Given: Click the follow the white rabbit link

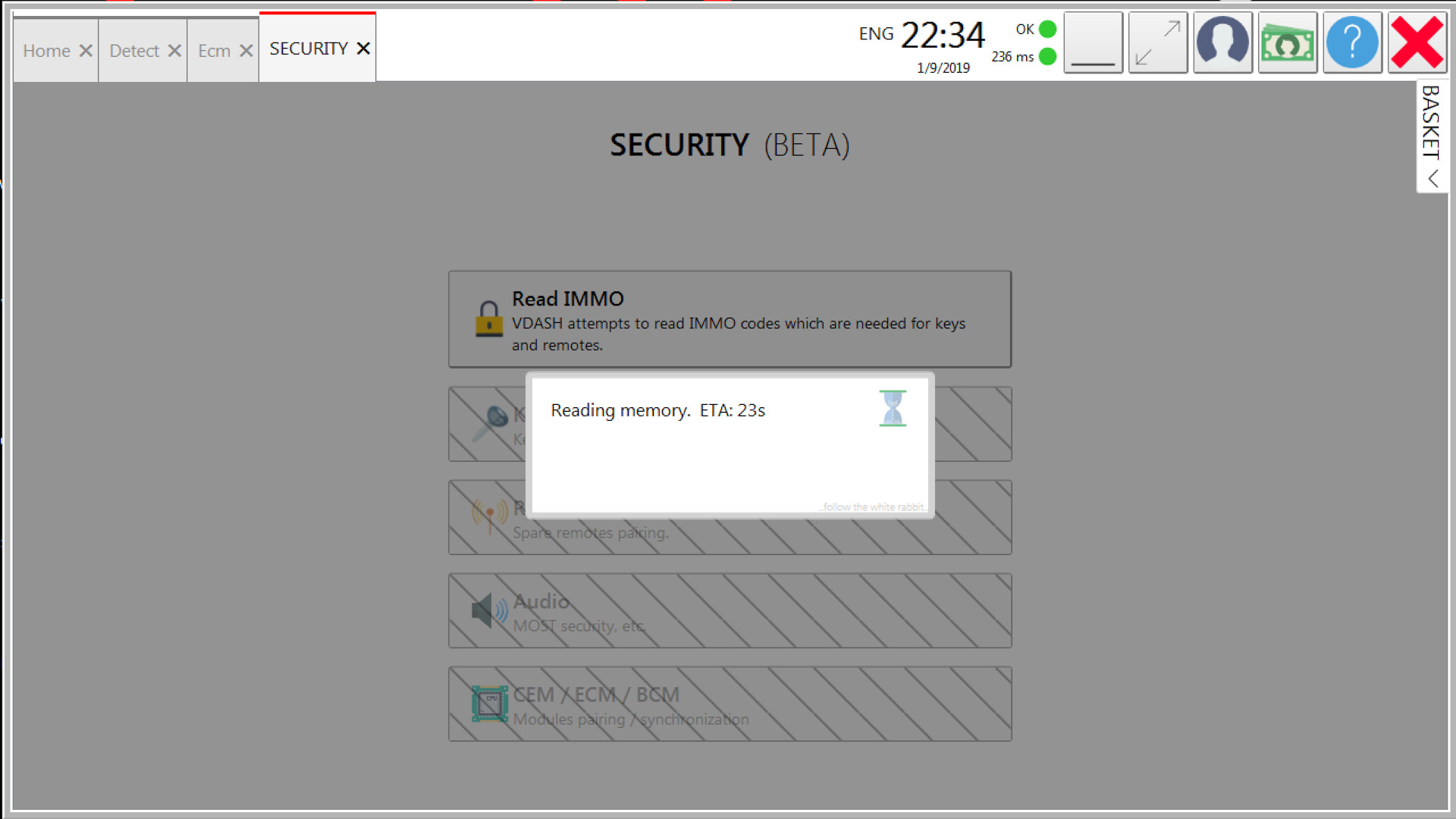Looking at the screenshot, I should click(x=872, y=507).
